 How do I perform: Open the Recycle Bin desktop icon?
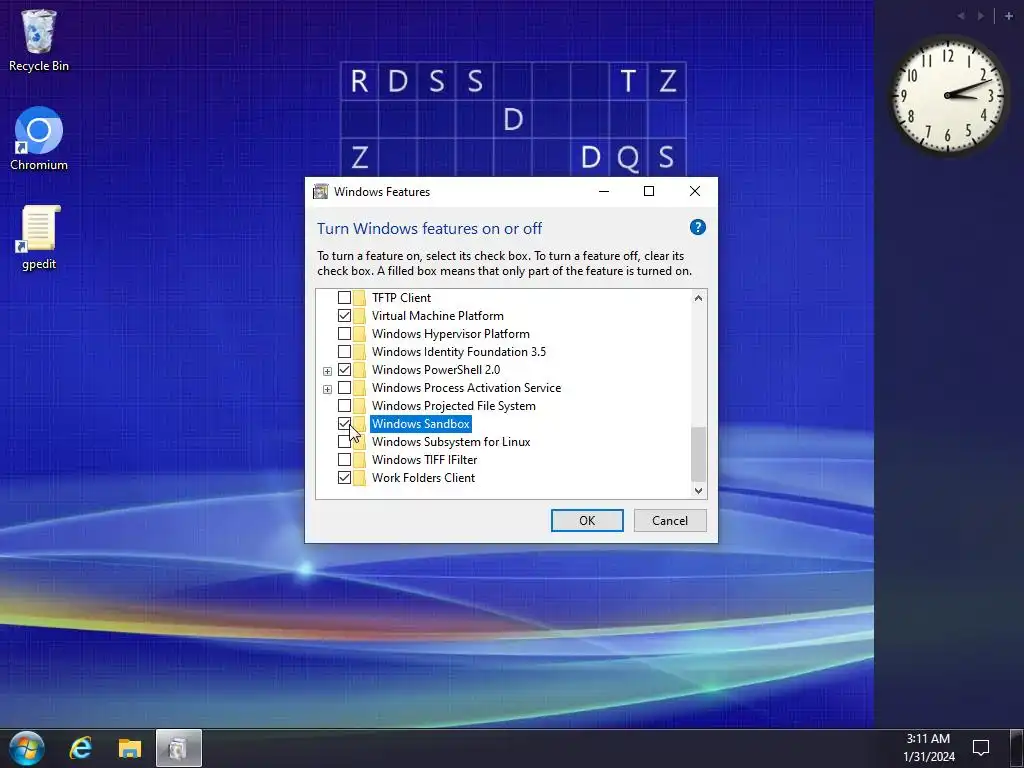(39, 40)
